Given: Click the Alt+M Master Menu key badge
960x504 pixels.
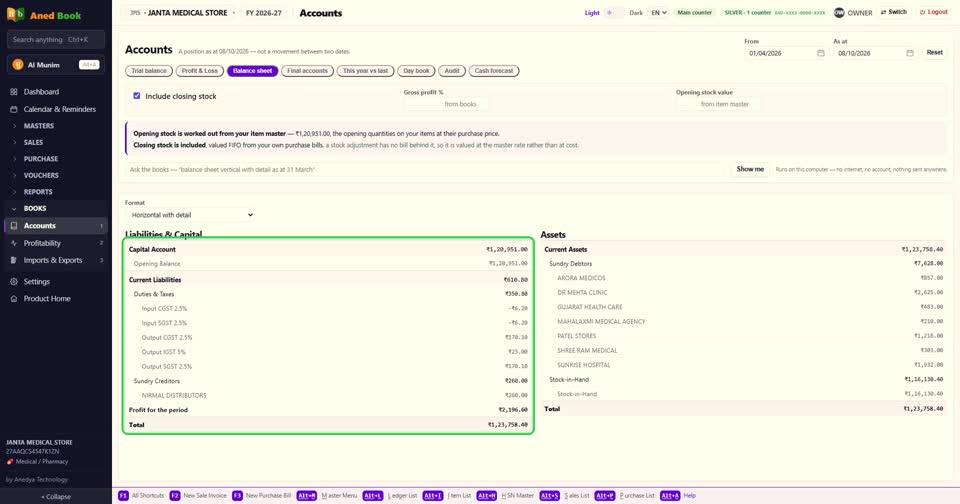Looking at the screenshot, I should tap(307, 495).
